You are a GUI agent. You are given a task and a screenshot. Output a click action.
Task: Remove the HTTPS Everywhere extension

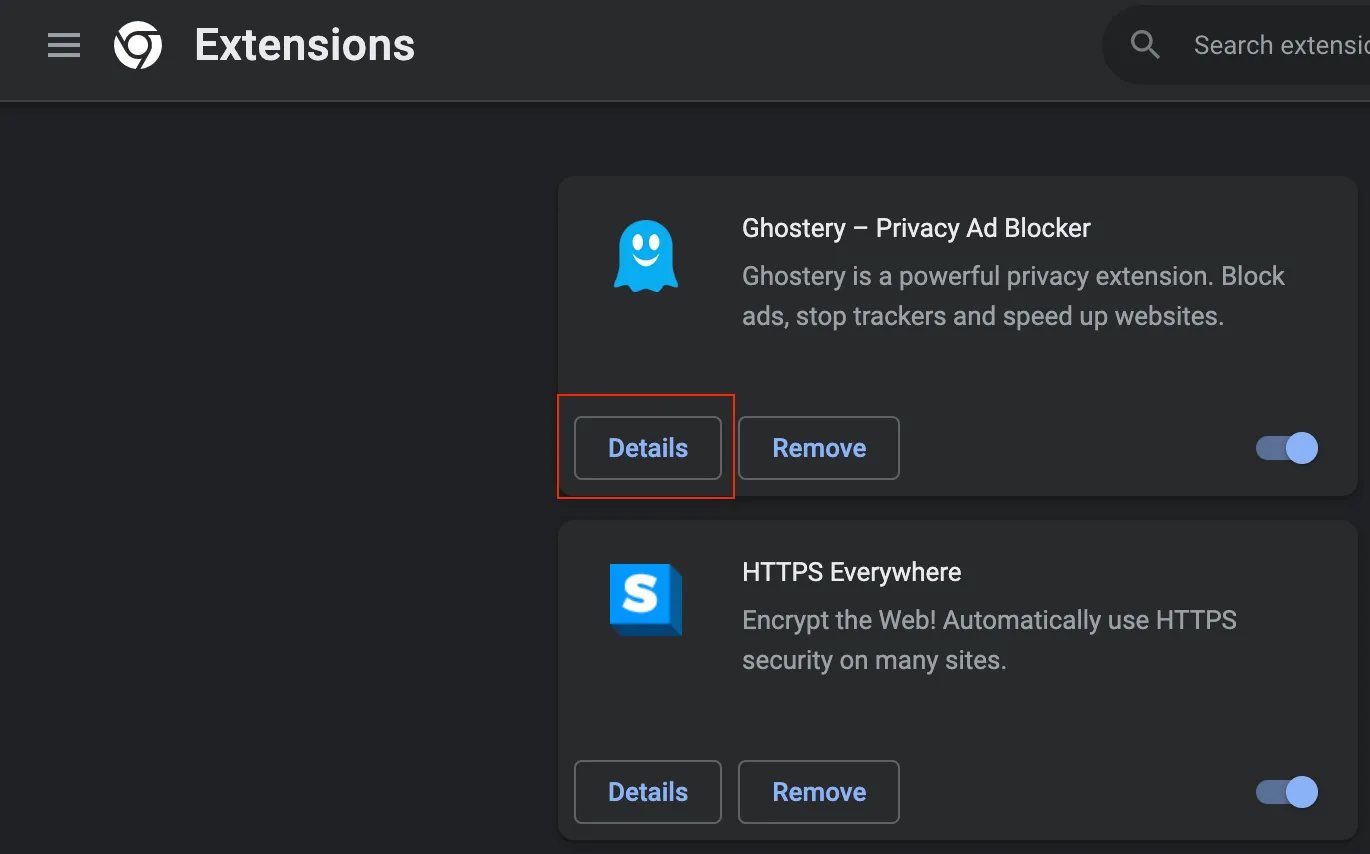(819, 792)
